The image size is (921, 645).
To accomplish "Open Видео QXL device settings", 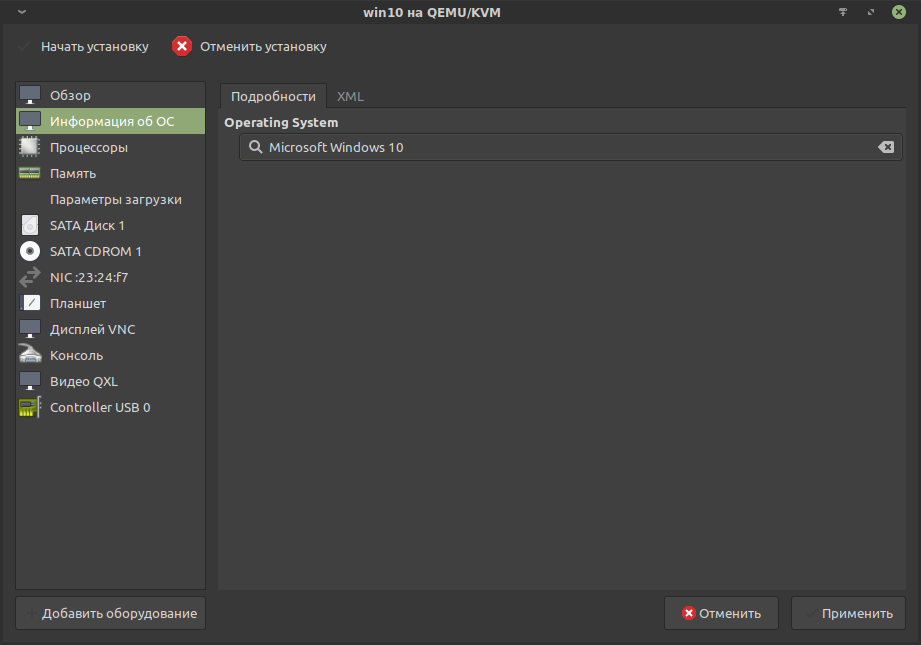I will [x=83, y=381].
